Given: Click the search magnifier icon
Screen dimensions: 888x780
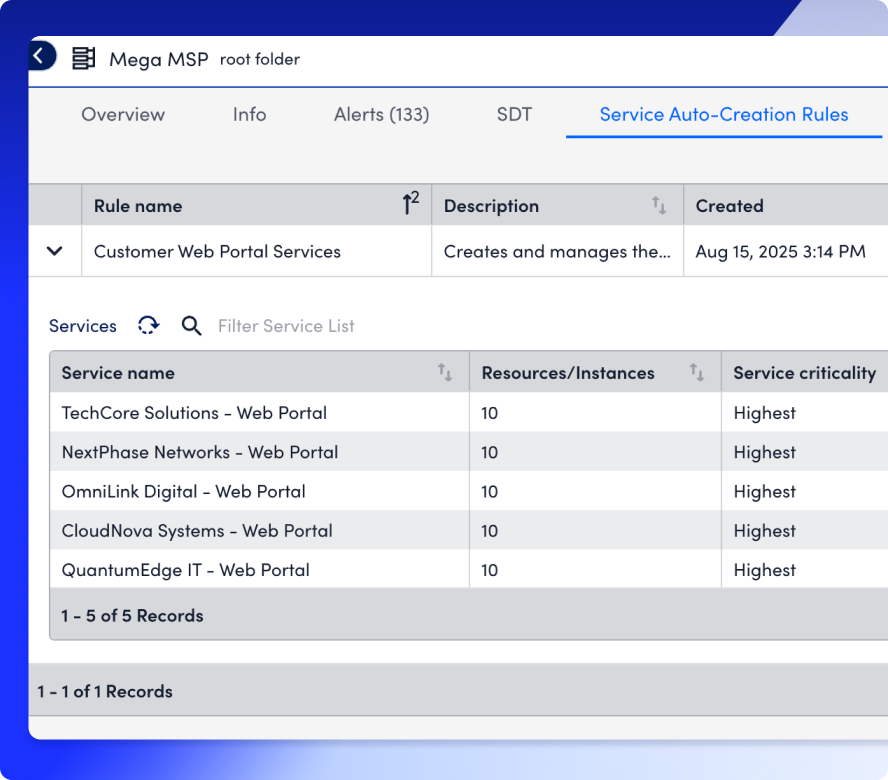Looking at the screenshot, I should [191, 326].
